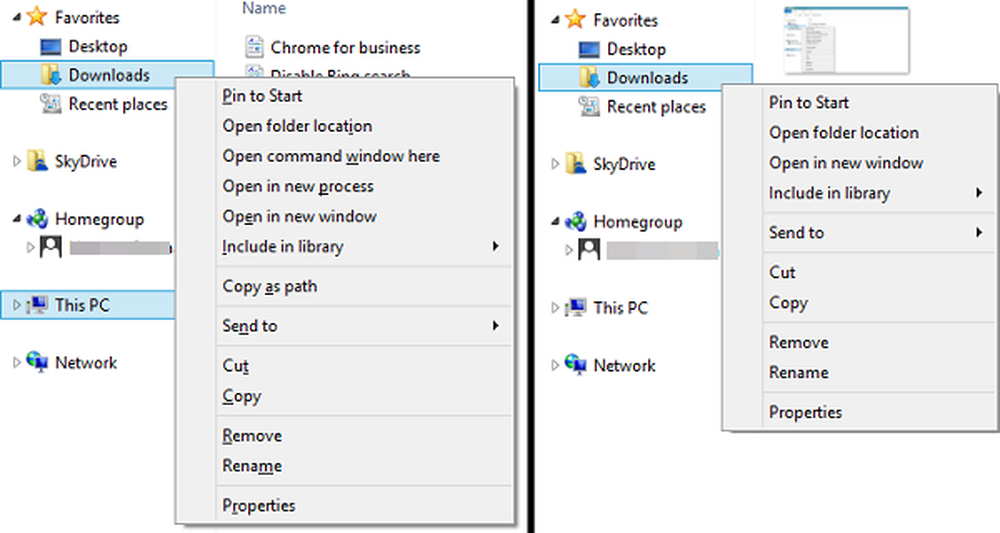Click the Desktop icon in right window
This screenshot has height=533, width=1000.
[x=589, y=49]
